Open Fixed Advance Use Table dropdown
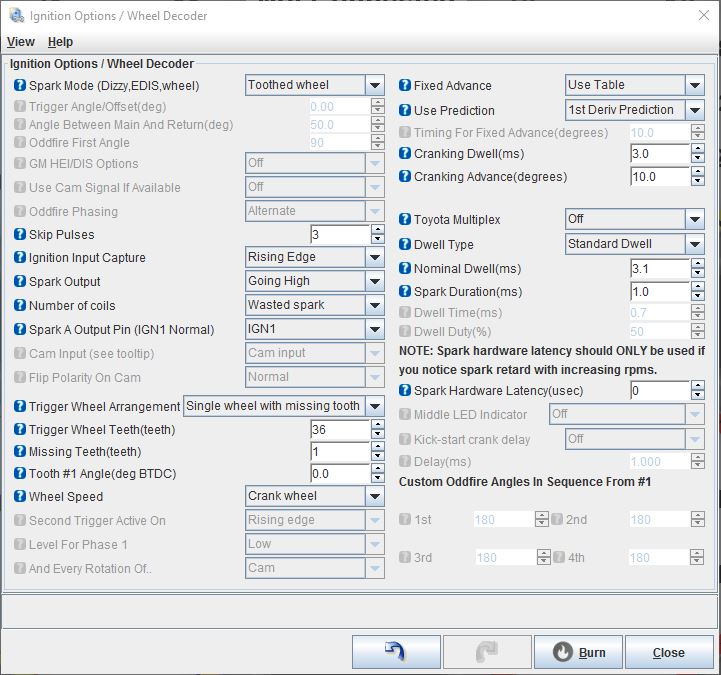The width and height of the screenshot is (721, 675). tap(635, 85)
